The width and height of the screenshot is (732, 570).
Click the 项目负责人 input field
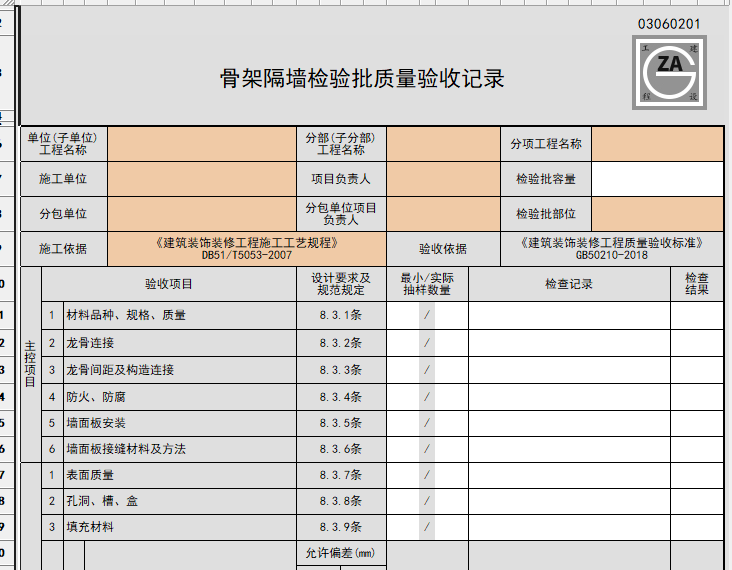coord(442,179)
